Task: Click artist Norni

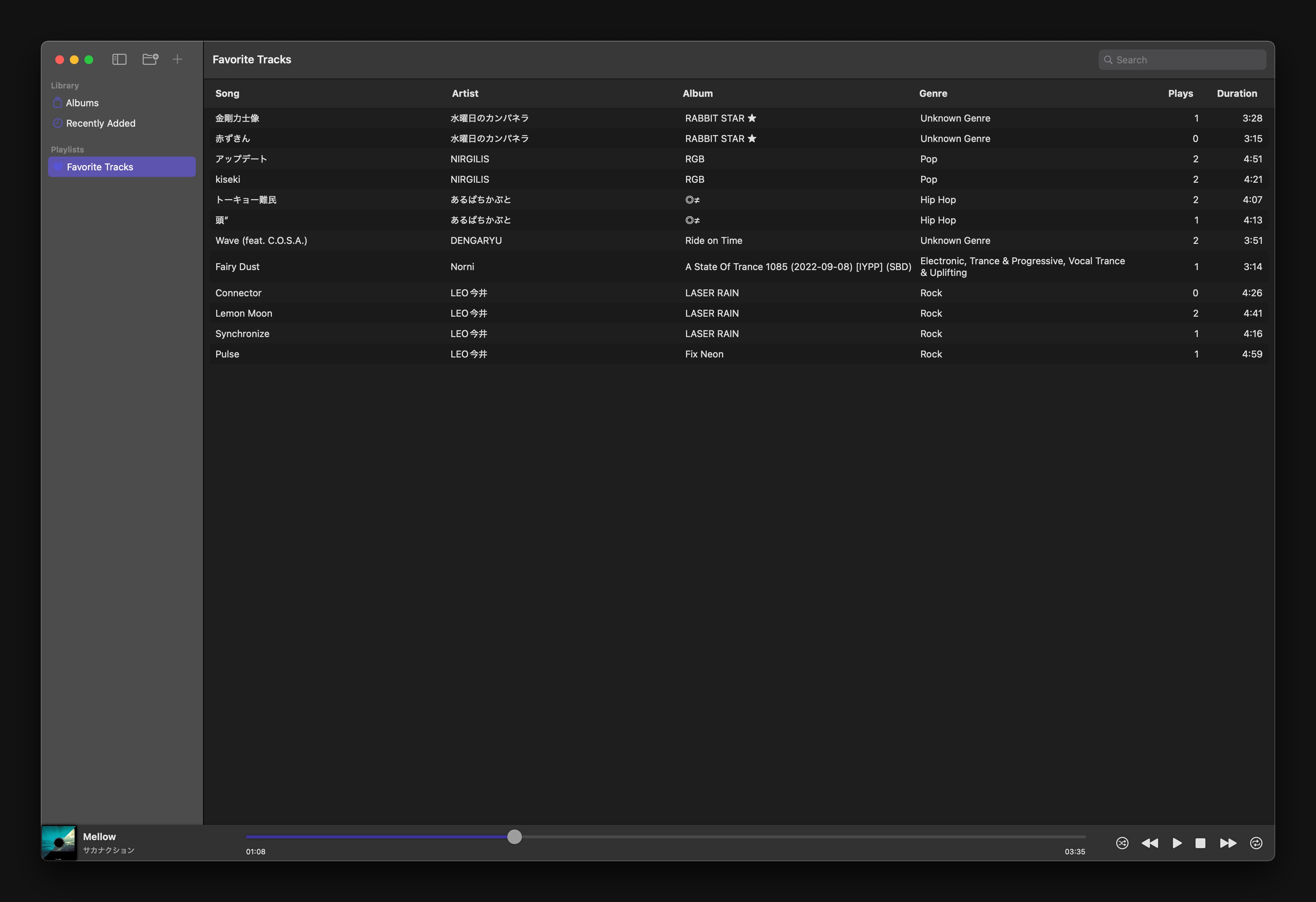Action: (x=462, y=267)
